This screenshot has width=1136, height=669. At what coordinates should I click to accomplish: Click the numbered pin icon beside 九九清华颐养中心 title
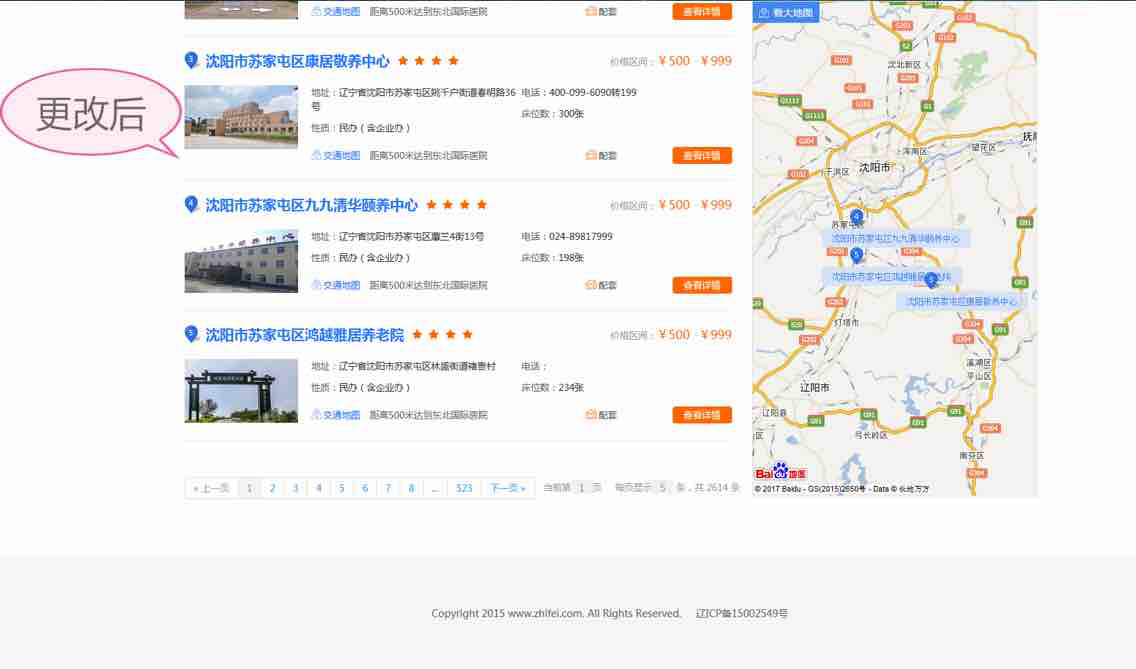191,204
